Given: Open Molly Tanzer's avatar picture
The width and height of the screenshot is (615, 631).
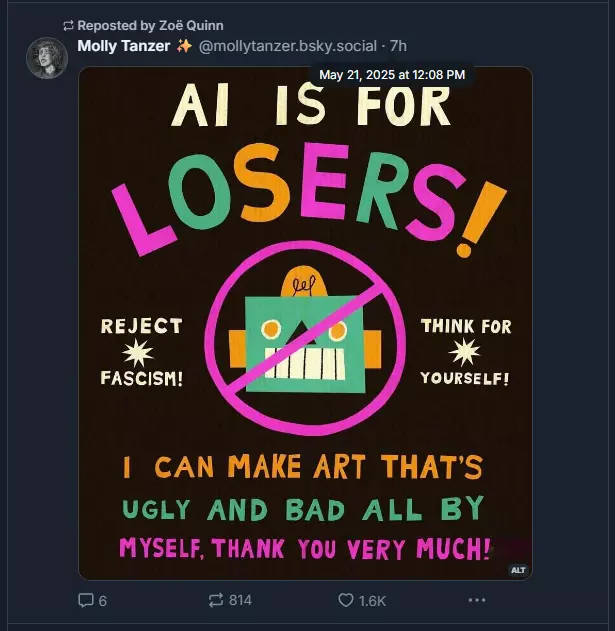Looking at the screenshot, I should coord(47,58).
